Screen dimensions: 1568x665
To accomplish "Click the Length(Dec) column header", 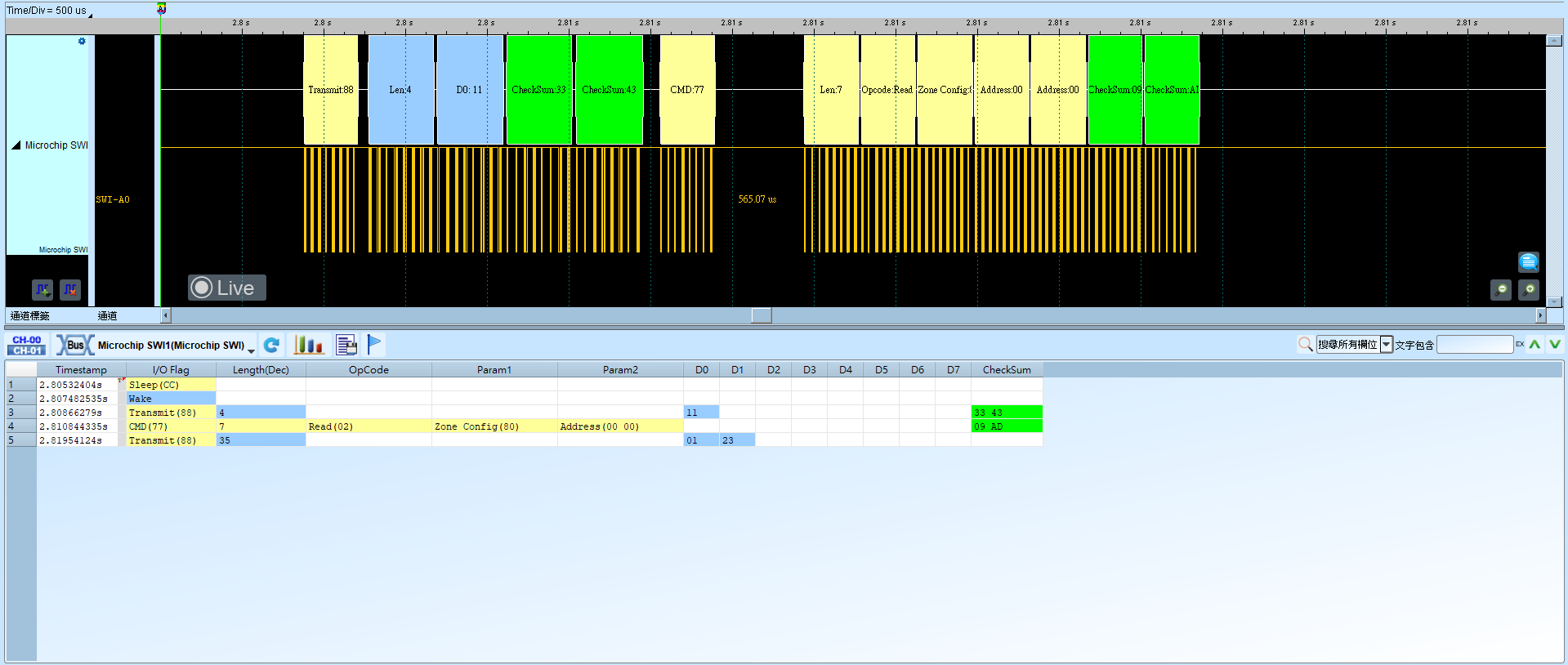I will point(261,370).
